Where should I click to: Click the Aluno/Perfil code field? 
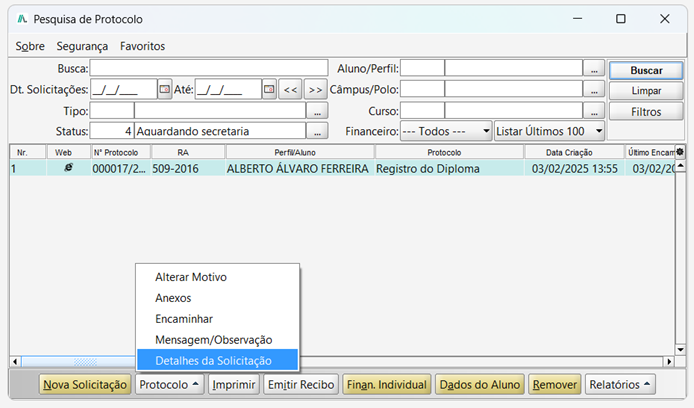coord(422,69)
